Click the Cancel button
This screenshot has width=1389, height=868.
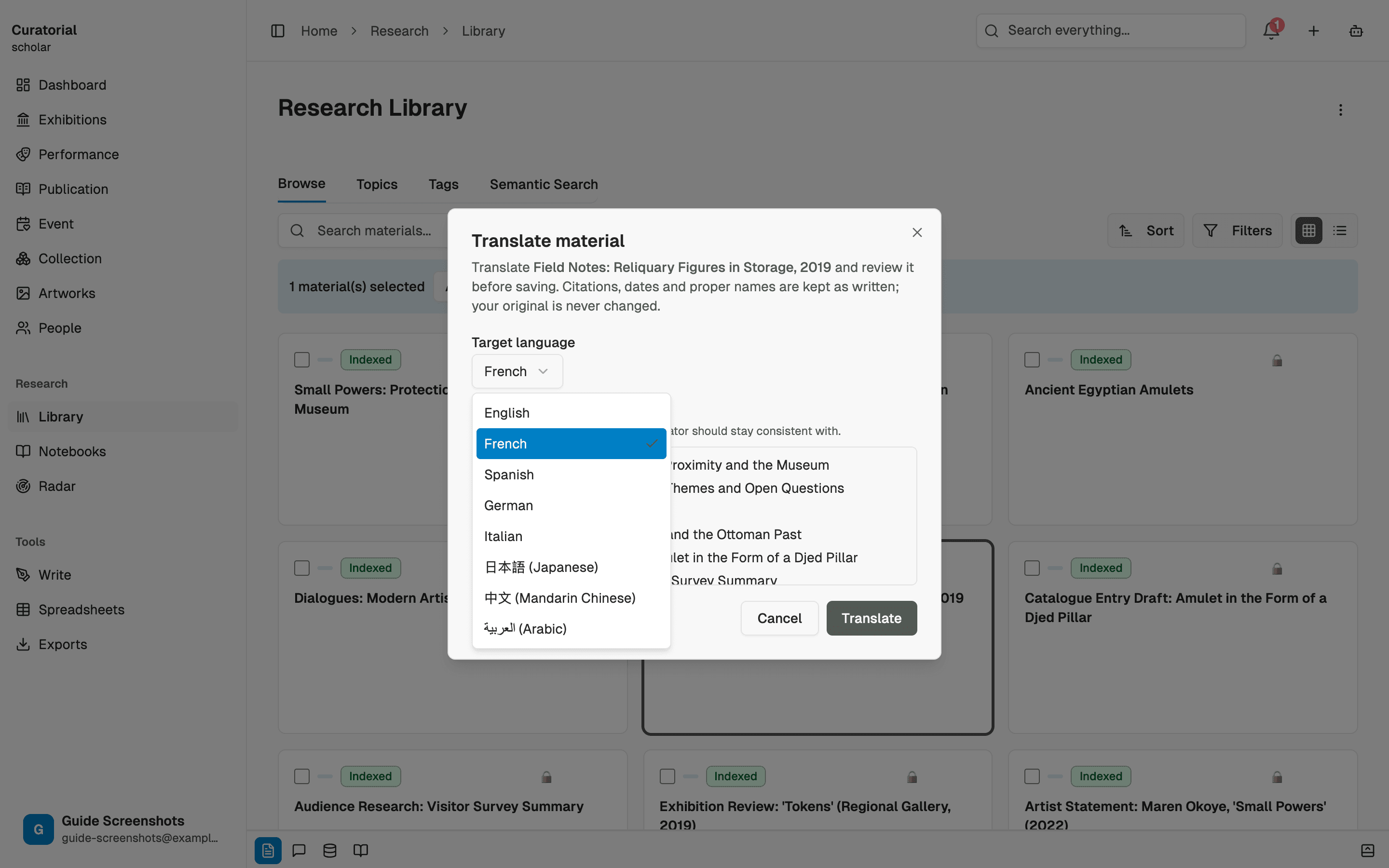click(779, 618)
